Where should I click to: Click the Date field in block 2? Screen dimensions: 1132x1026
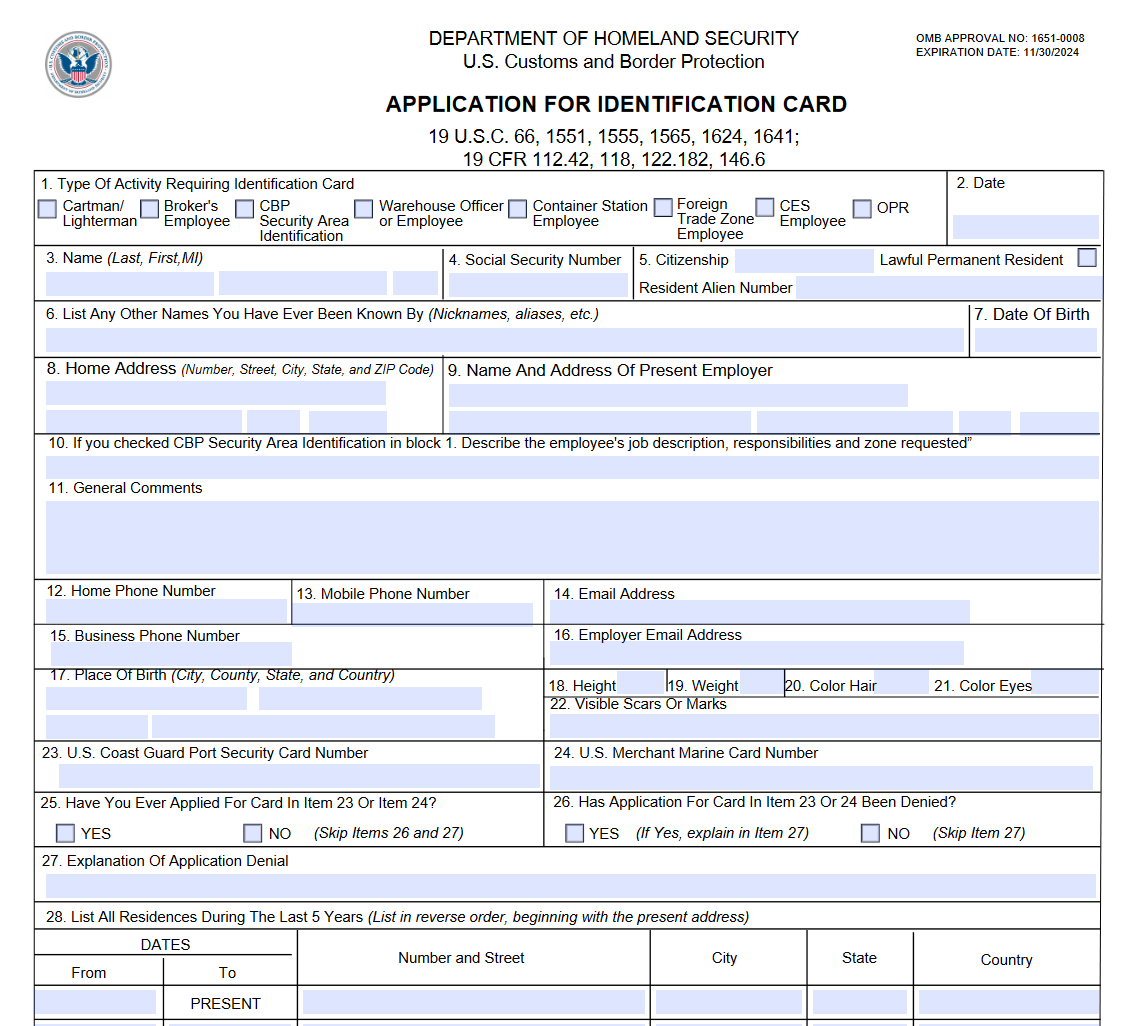point(1025,228)
